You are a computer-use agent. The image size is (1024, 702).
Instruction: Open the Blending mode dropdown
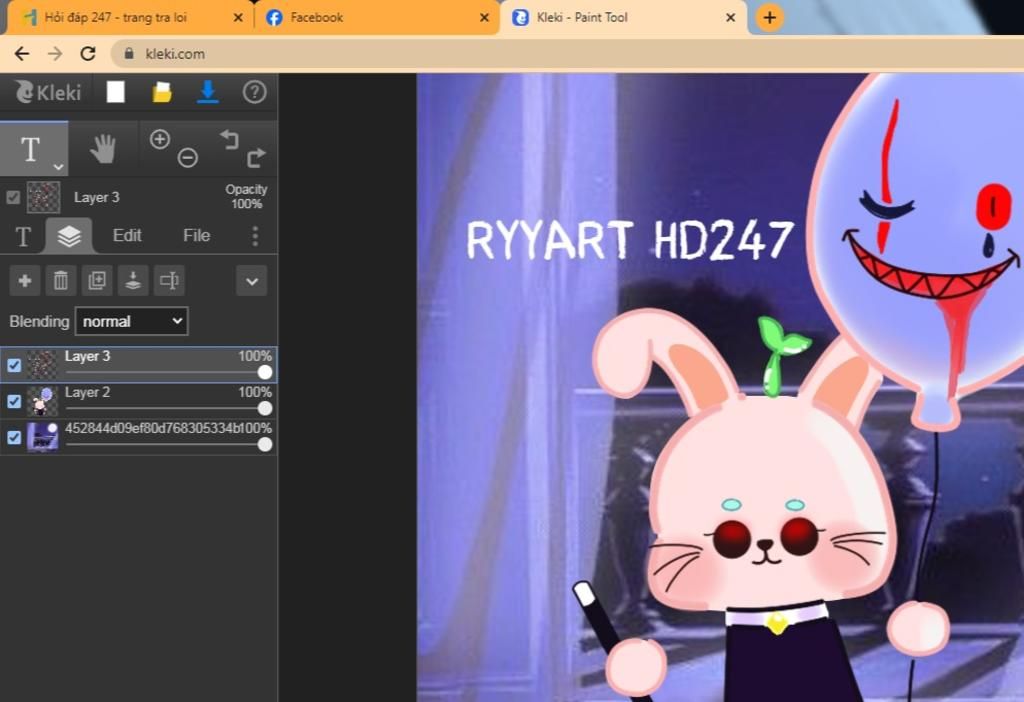click(131, 321)
